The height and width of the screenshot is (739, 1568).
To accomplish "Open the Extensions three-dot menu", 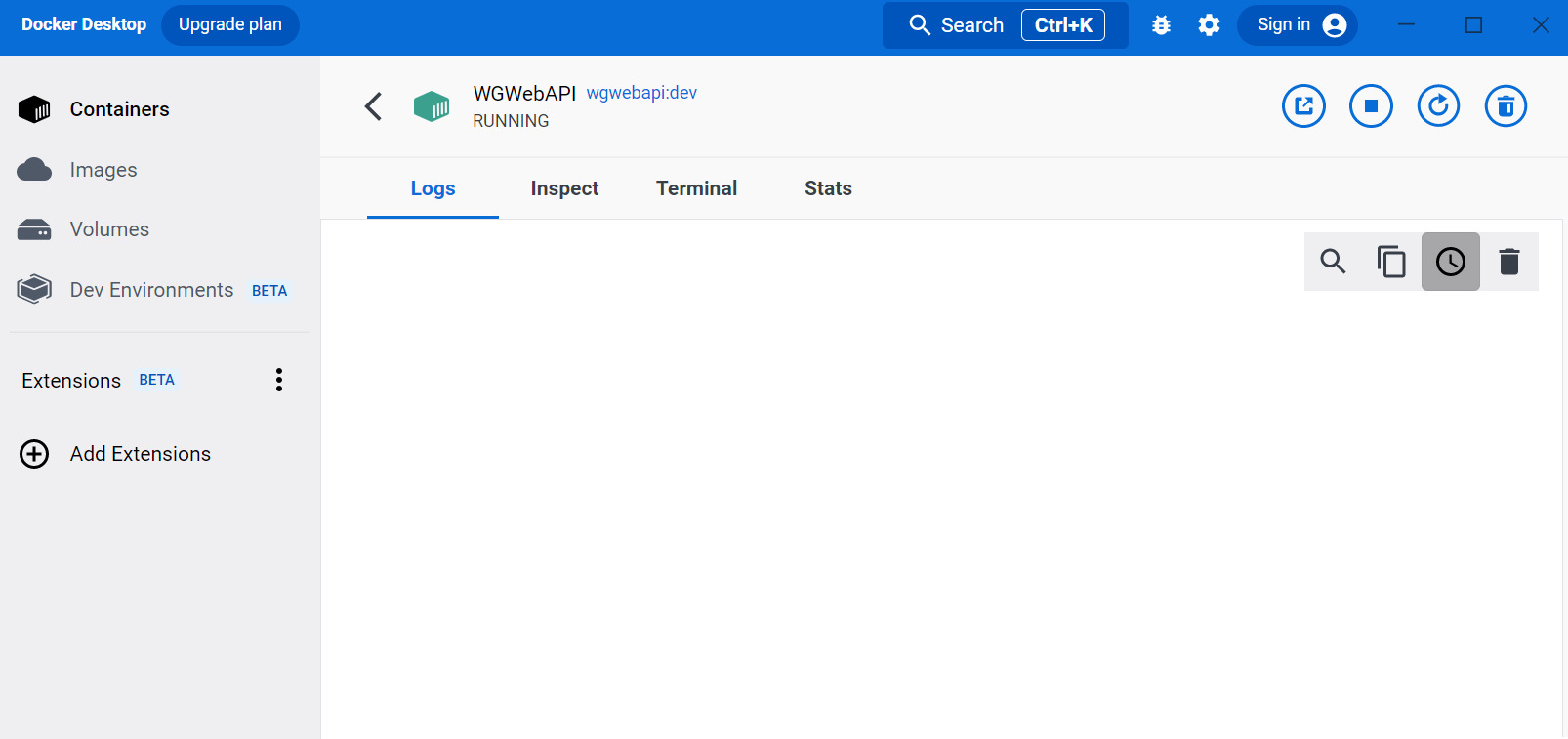I will pos(279,380).
